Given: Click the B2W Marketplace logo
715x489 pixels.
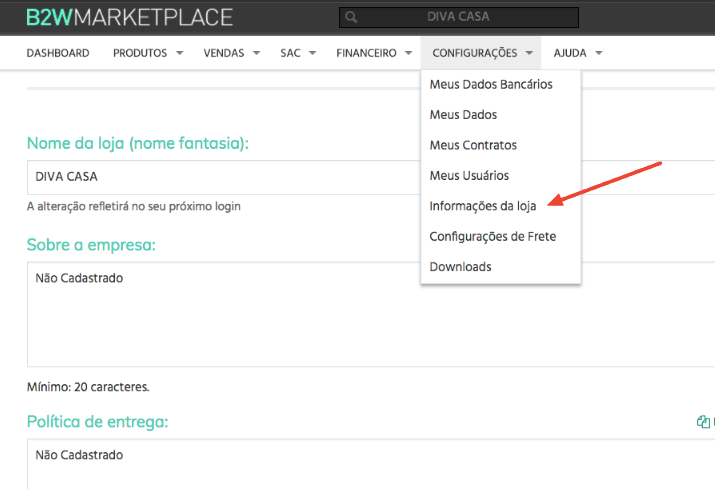Looking at the screenshot, I should click(x=130, y=17).
